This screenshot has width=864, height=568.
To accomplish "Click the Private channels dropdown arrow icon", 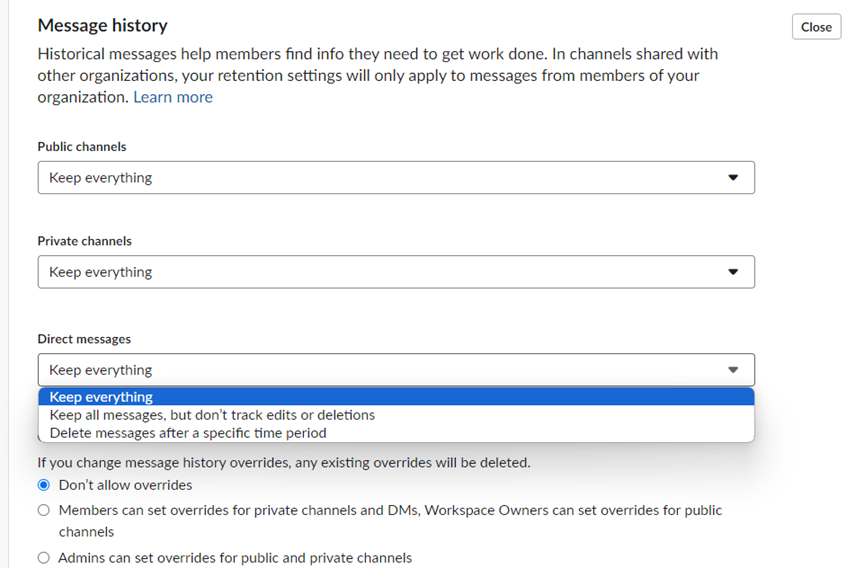I will pyautogui.click(x=733, y=272).
